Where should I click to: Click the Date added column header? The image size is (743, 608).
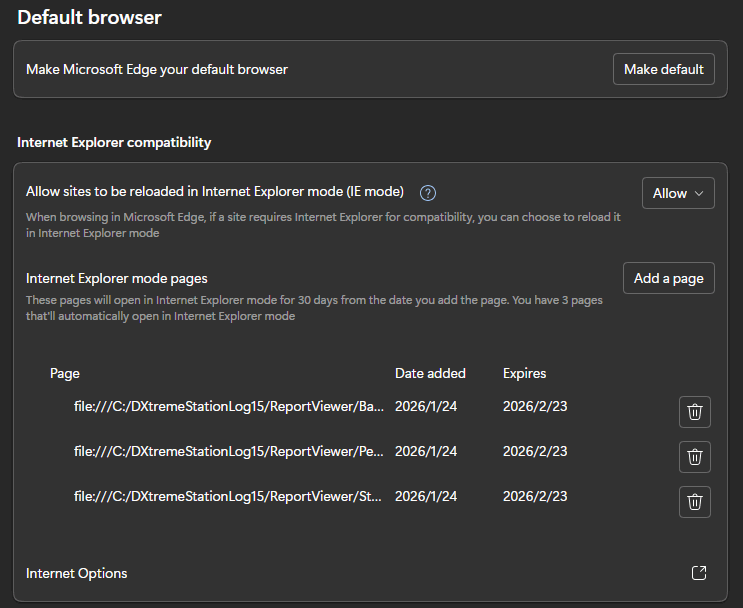tap(430, 373)
